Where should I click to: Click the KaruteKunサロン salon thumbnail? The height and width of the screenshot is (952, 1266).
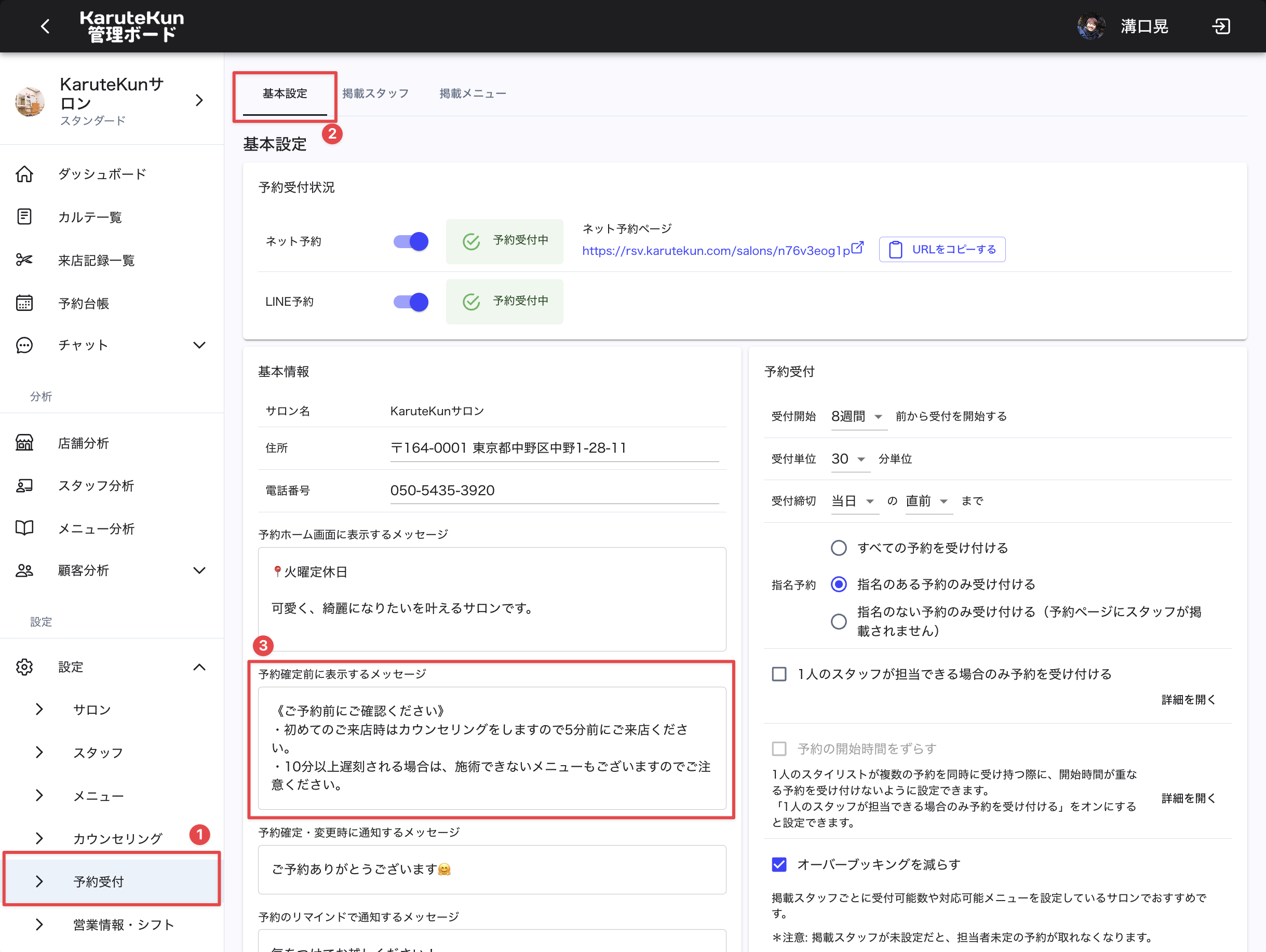30,101
